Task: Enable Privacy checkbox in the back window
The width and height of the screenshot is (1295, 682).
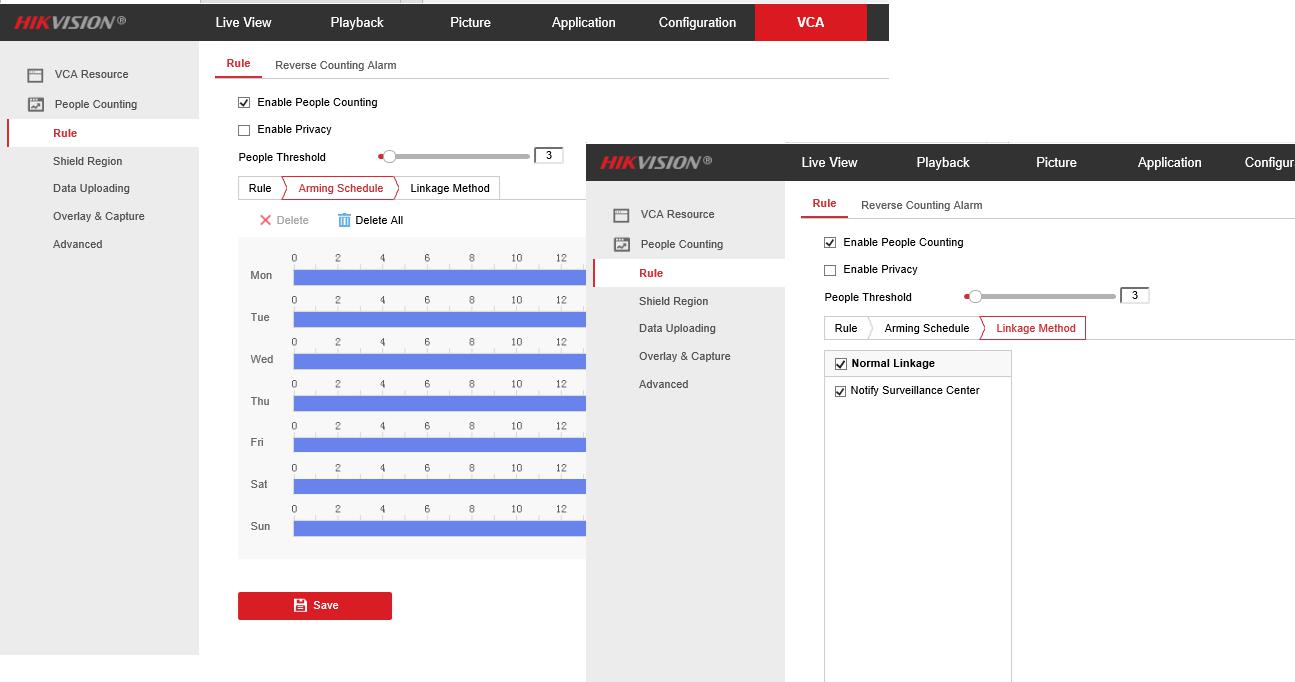Action: pos(244,130)
